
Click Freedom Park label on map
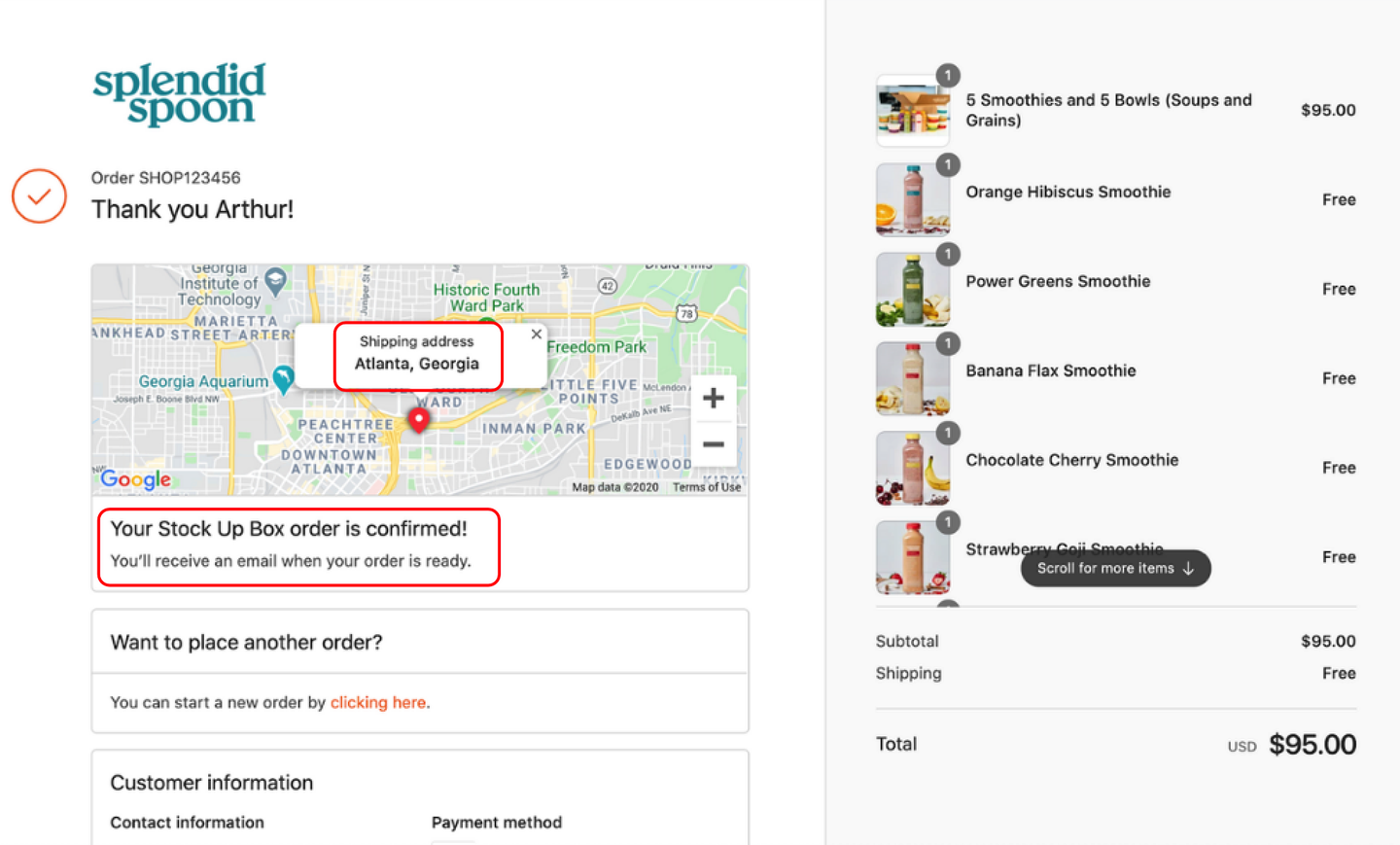coord(596,347)
